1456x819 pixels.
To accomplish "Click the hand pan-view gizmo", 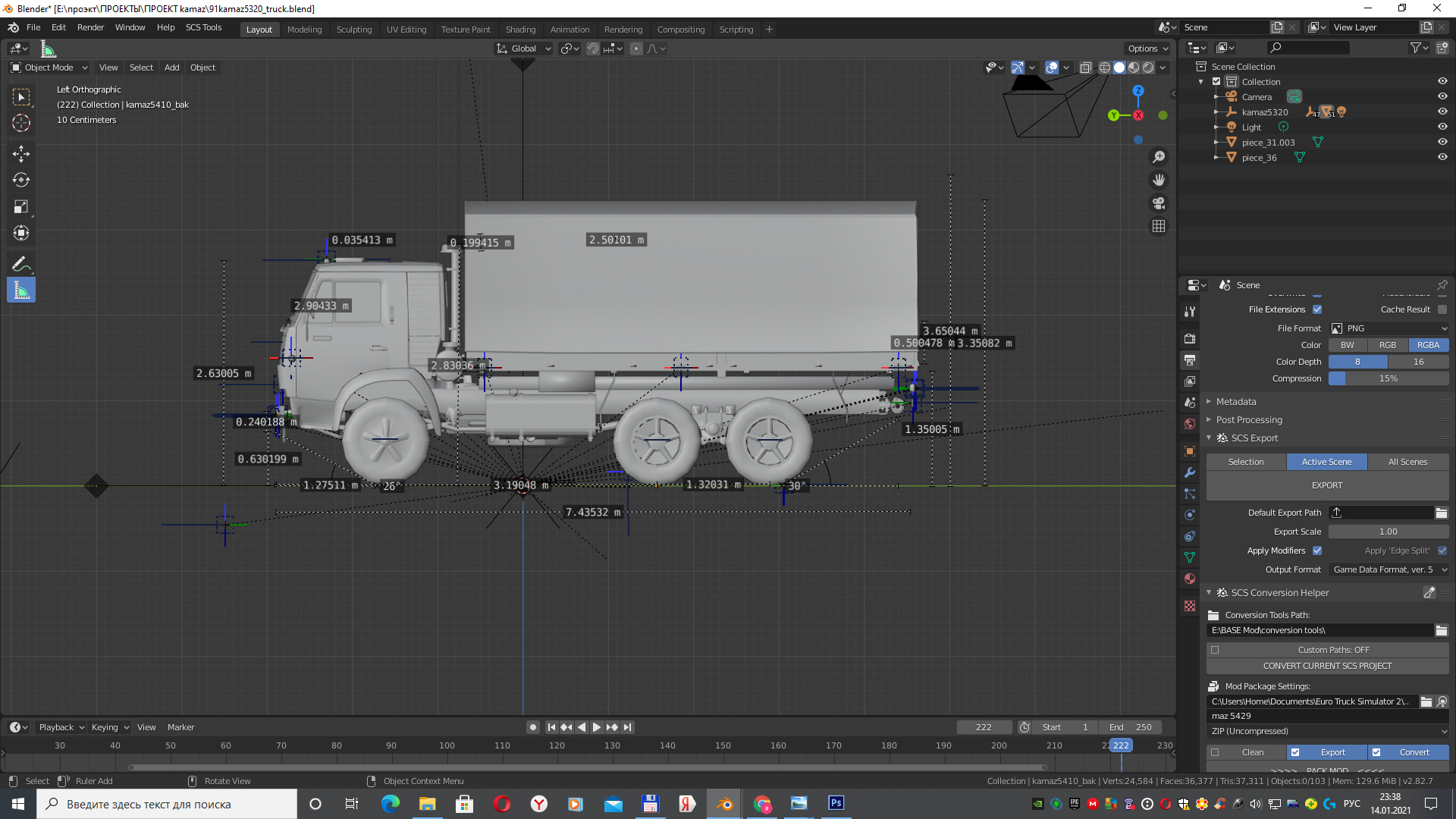I will (x=1159, y=180).
